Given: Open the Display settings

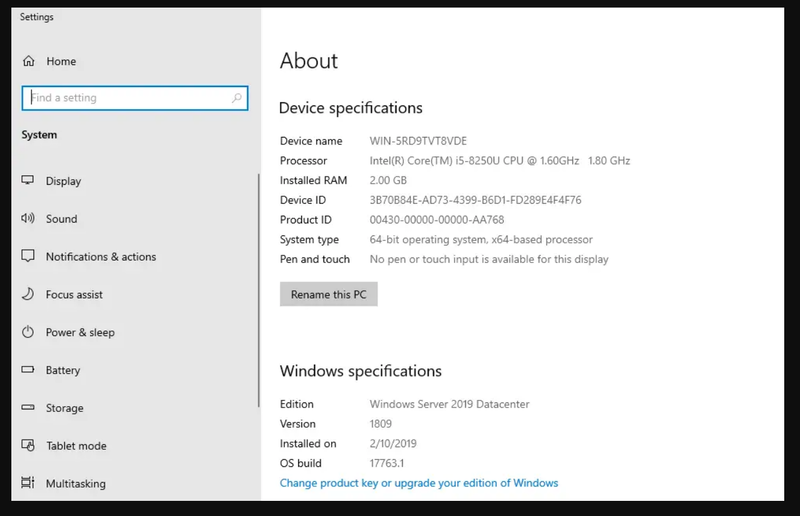Looking at the screenshot, I should tap(63, 181).
